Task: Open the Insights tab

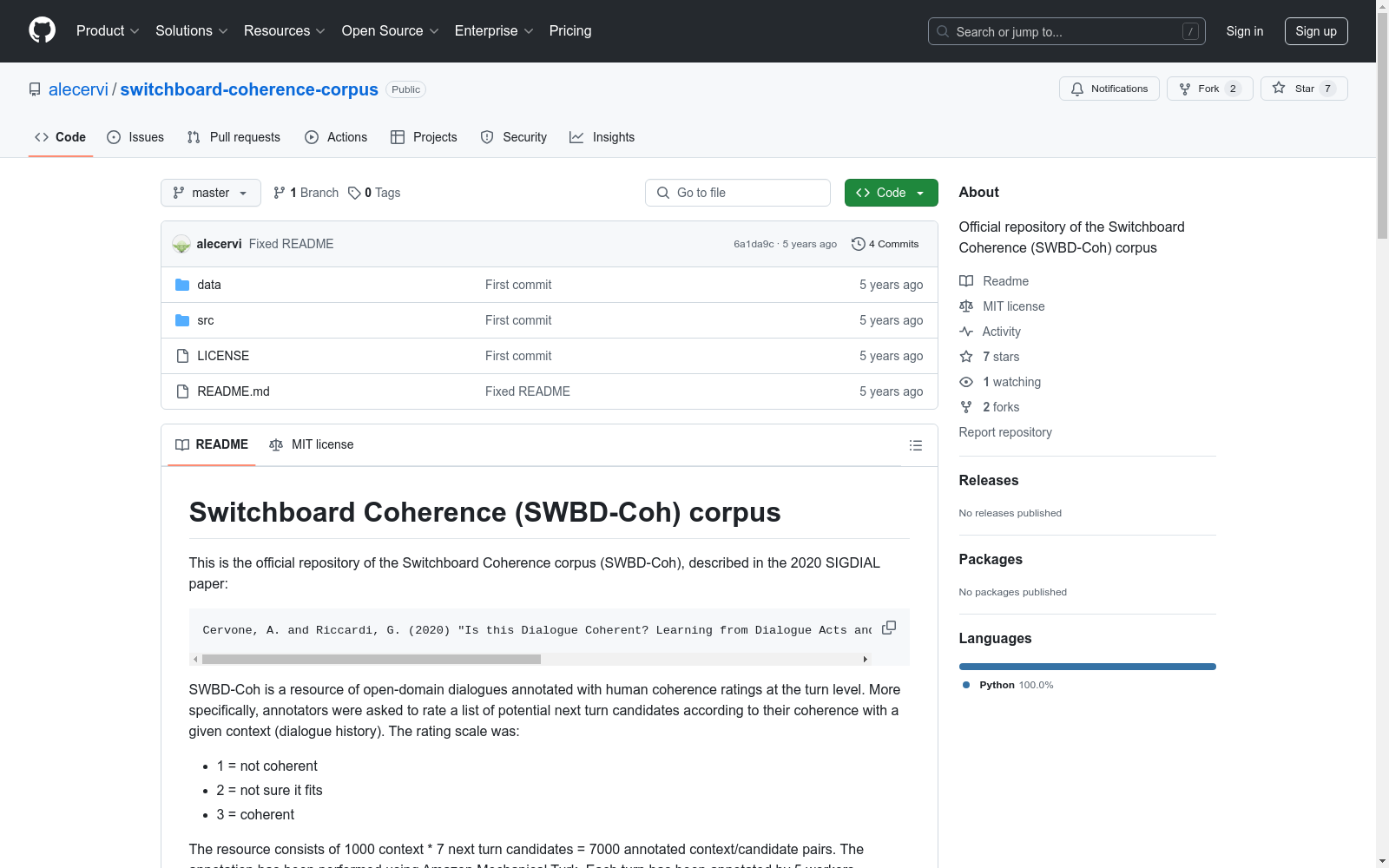Action: pyautogui.click(x=602, y=137)
